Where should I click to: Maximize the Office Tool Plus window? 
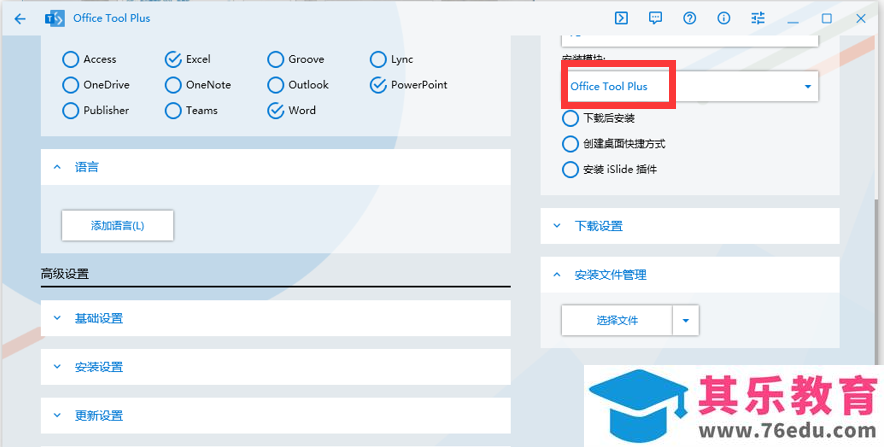[x=826, y=19]
